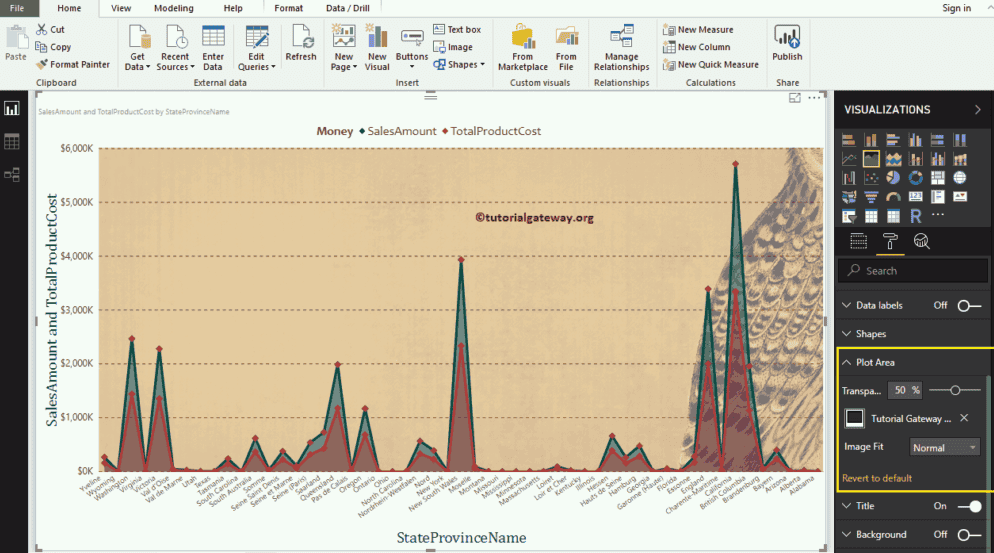Choose the Ribbon chart visualization
This screenshot has height=553, width=994.
click(960, 159)
